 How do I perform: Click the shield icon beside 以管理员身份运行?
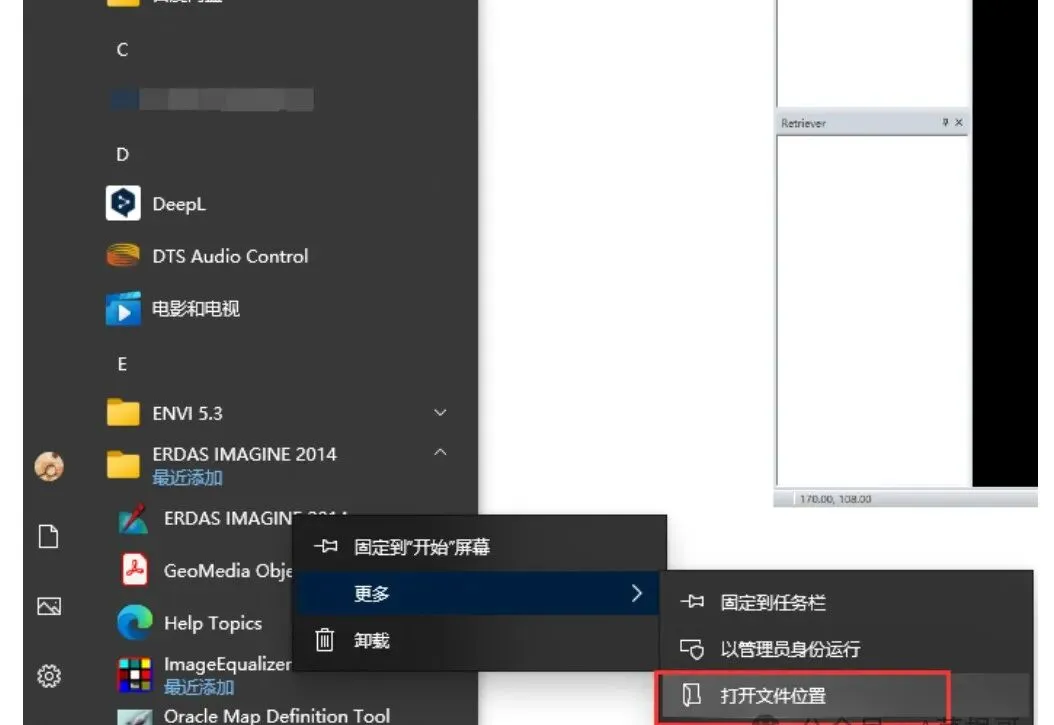tap(692, 649)
